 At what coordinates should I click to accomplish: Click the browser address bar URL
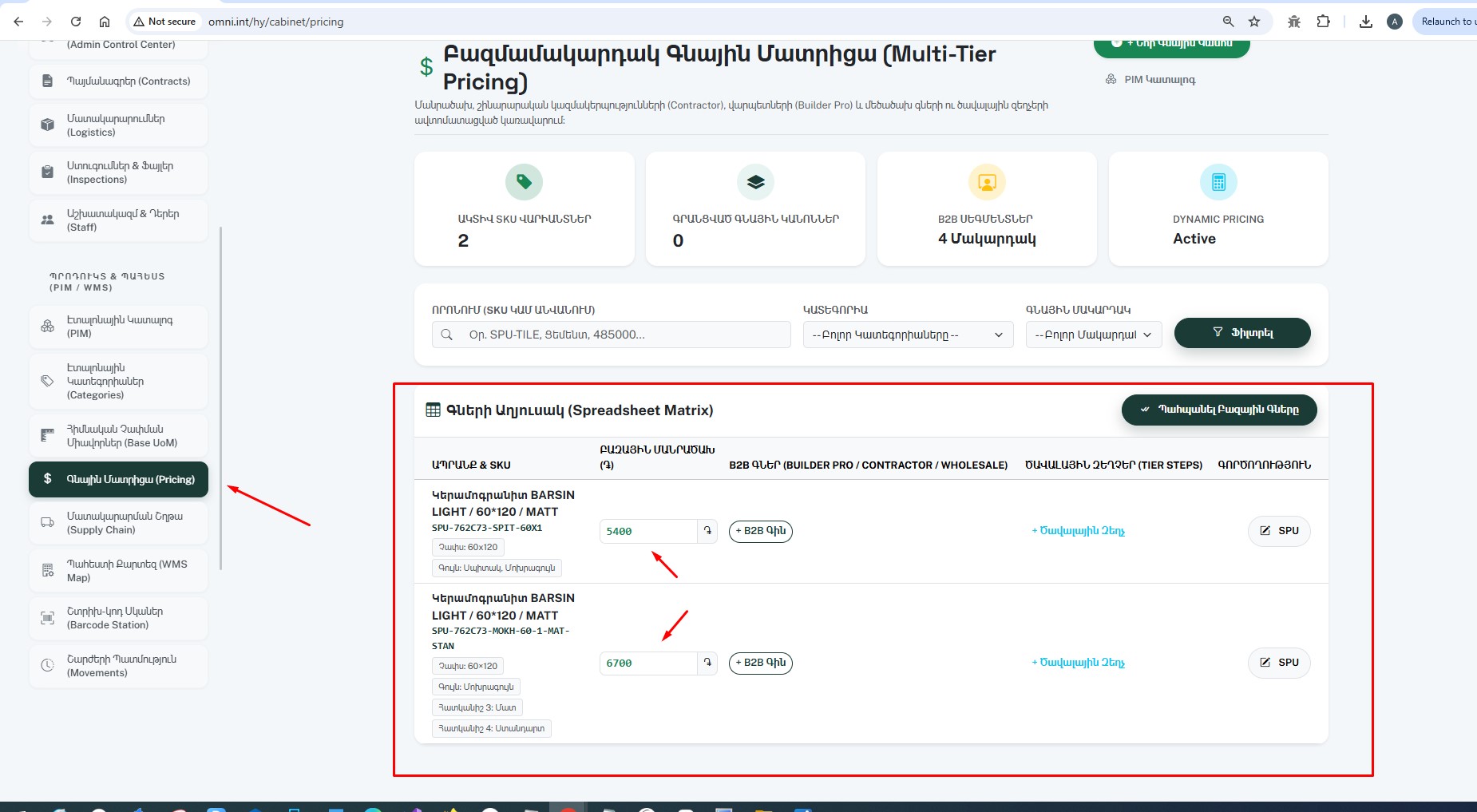click(x=276, y=22)
